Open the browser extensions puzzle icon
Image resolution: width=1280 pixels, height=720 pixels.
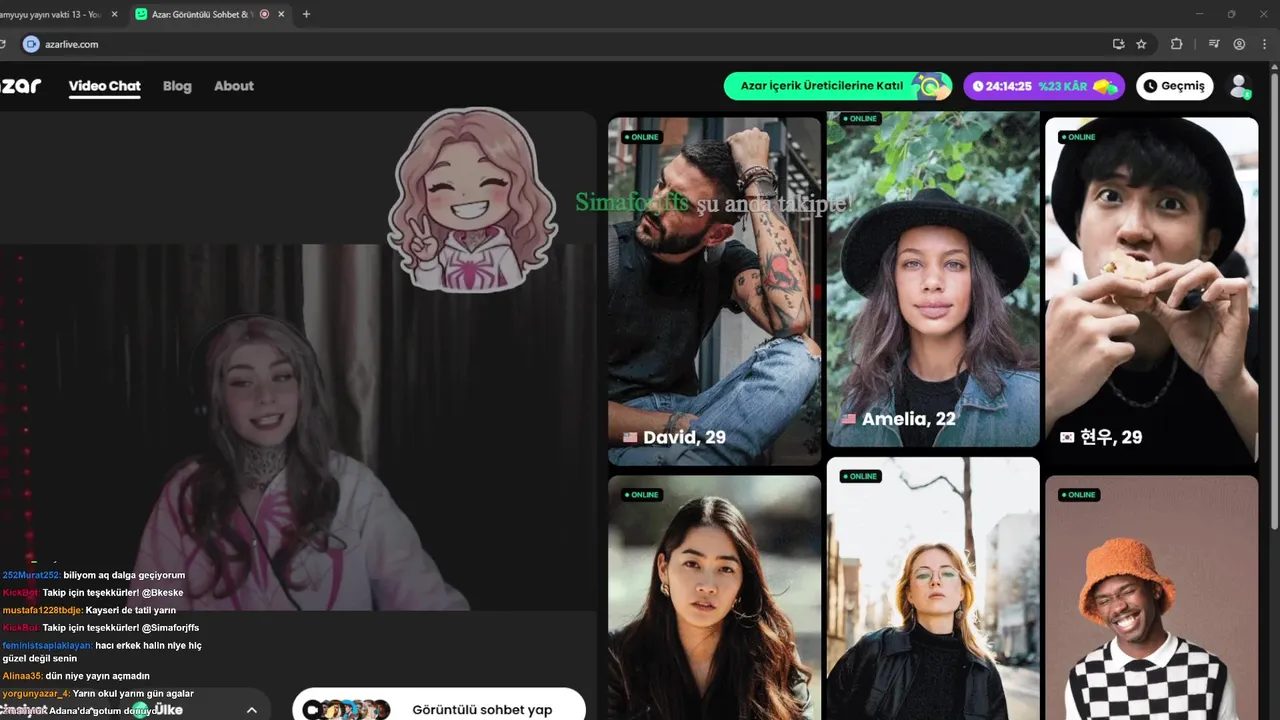[1176, 44]
